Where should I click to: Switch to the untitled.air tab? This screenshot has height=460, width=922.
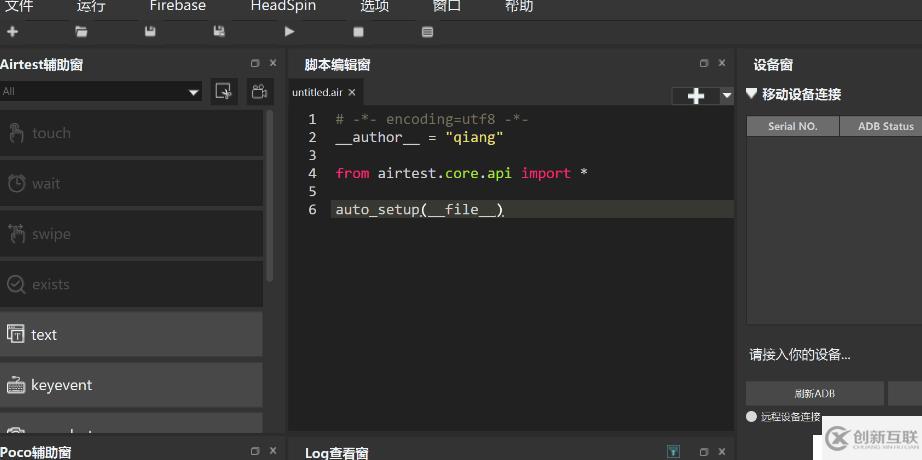click(318, 92)
